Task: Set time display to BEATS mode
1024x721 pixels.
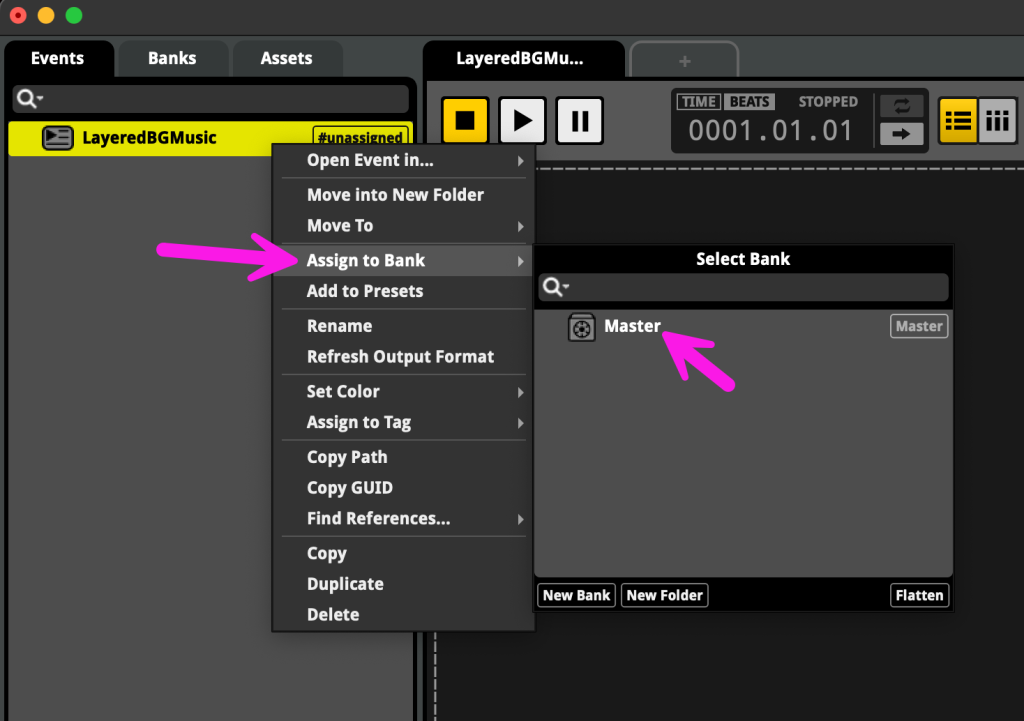Action: pos(750,102)
